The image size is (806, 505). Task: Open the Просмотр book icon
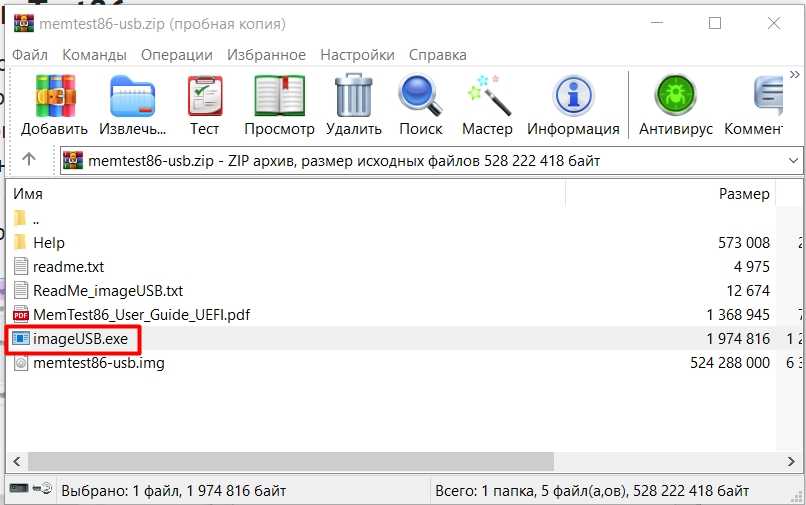pos(280,96)
